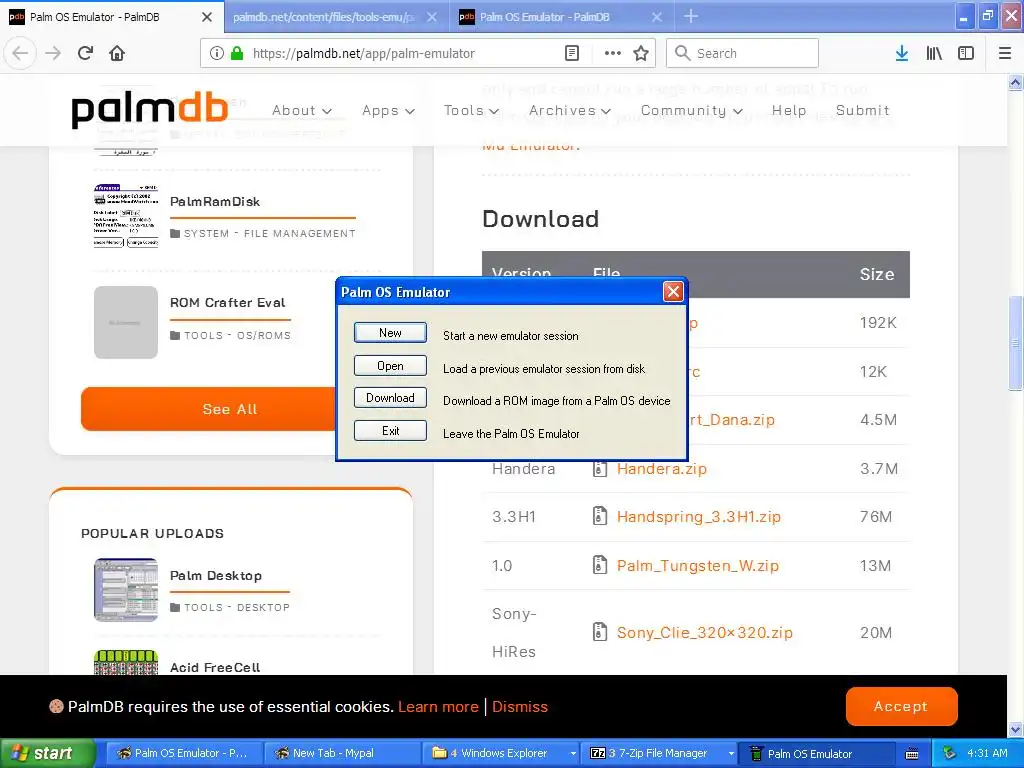Open the PalmRamDisk app link
The height and width of the screenshot is (768, 1024).
click(215, 202)
